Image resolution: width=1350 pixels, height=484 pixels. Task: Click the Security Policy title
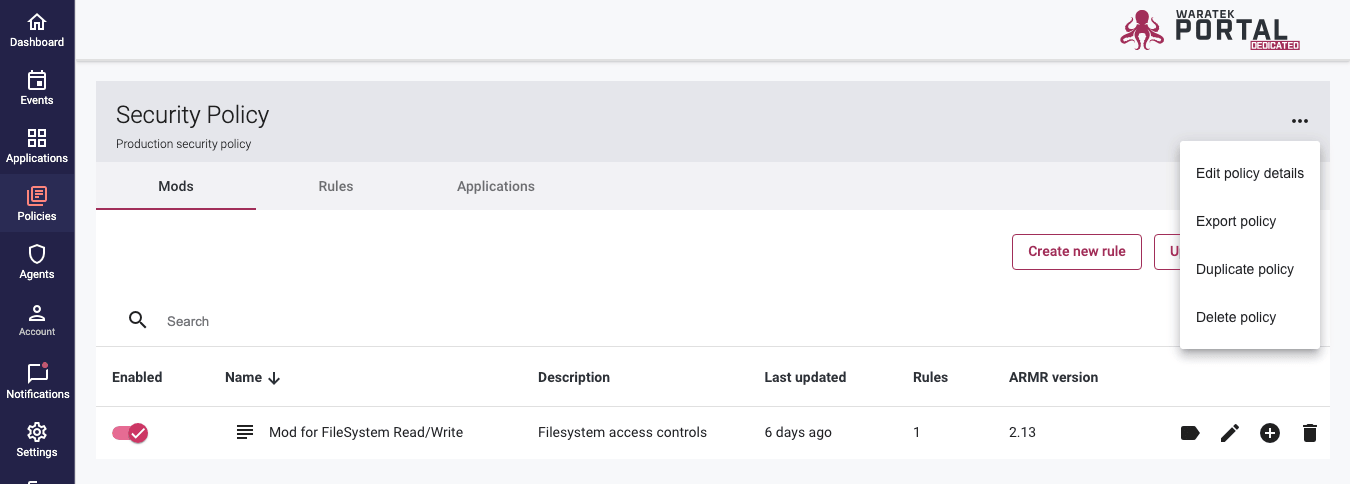click(193, 114)
